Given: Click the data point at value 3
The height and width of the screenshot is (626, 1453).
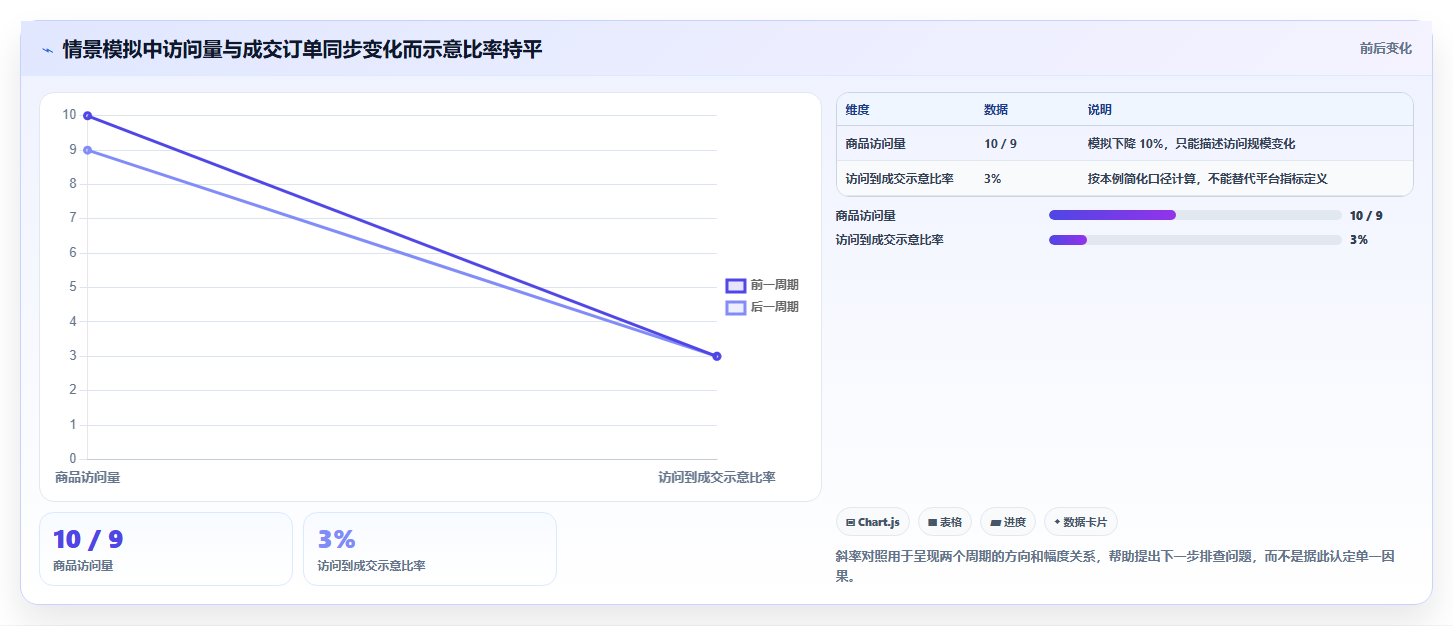Looking at the screenshot, I should point(717,356).
